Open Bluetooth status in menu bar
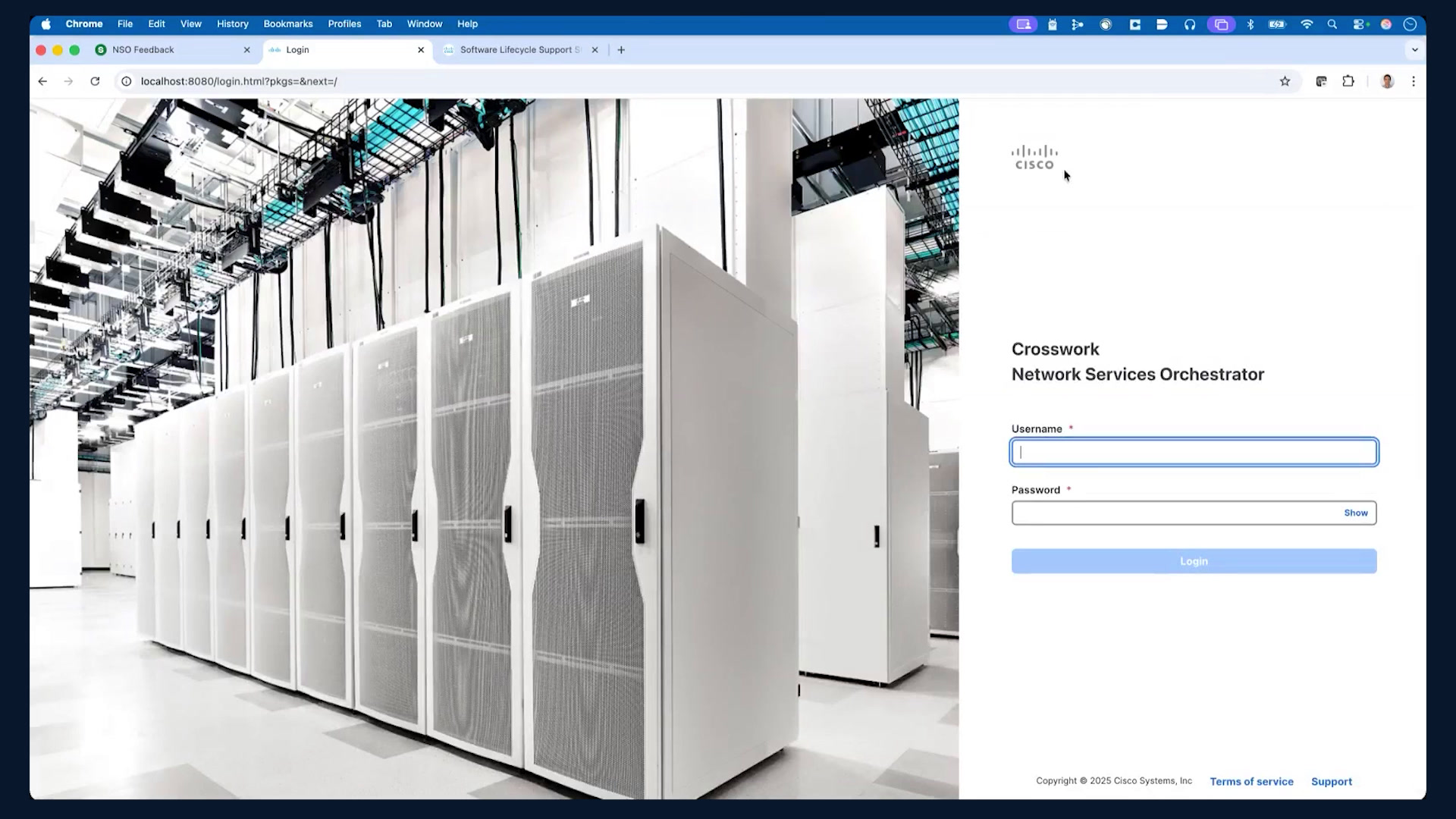 pyautogui.click(x=1250, y=24)
